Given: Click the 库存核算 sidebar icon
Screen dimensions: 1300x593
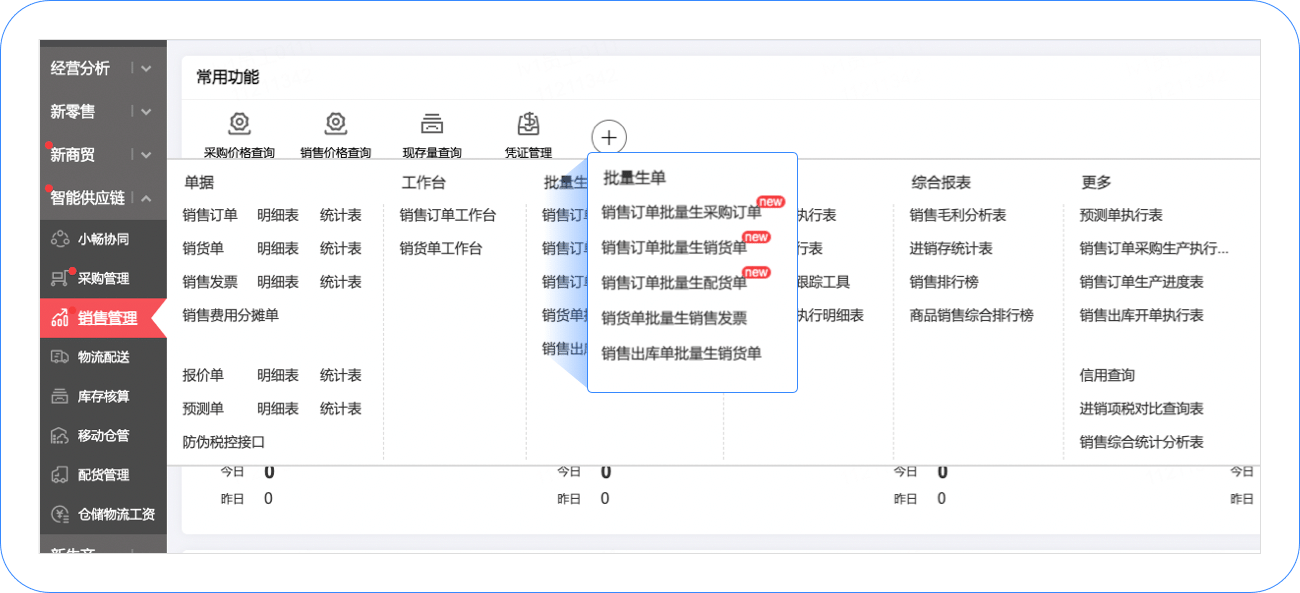Looking at the screenshot, I should pos(59,396).
